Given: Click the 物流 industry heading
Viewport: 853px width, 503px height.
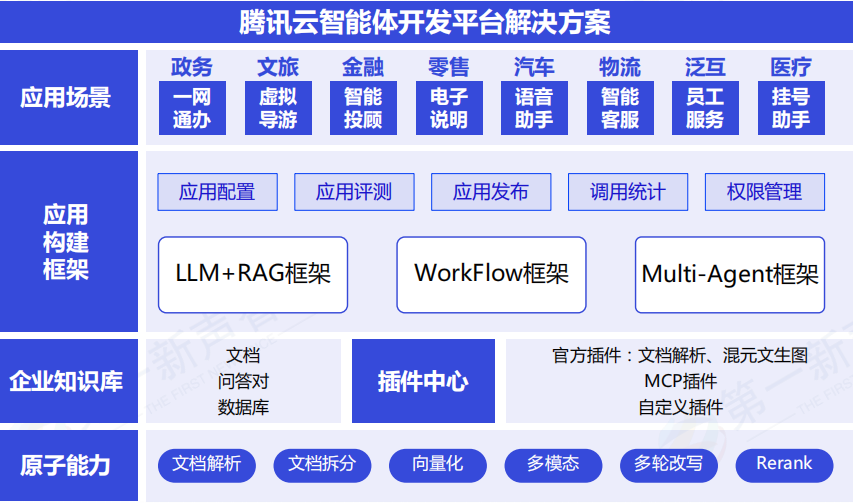Looking at the screenshot, I should tap(620, 67).
